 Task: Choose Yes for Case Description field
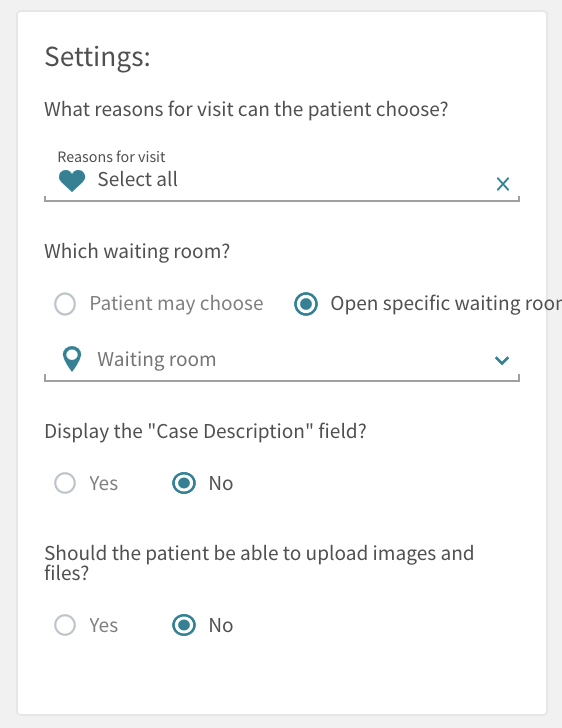(65, 483)
